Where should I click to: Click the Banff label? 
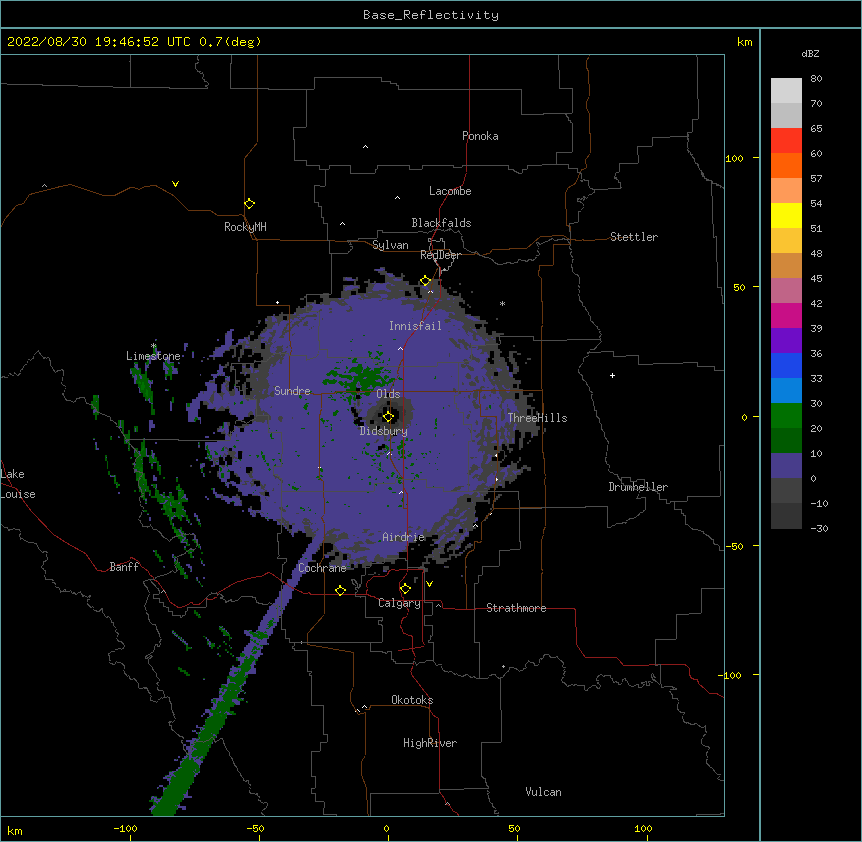(124, 567)
